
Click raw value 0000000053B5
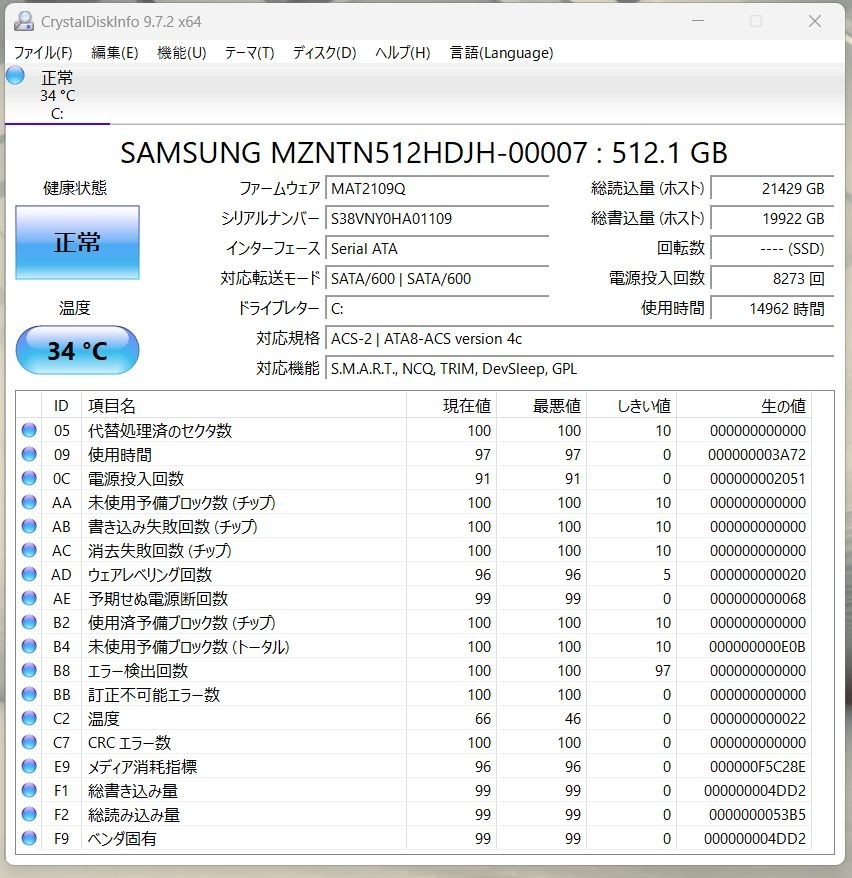(757, 815)
